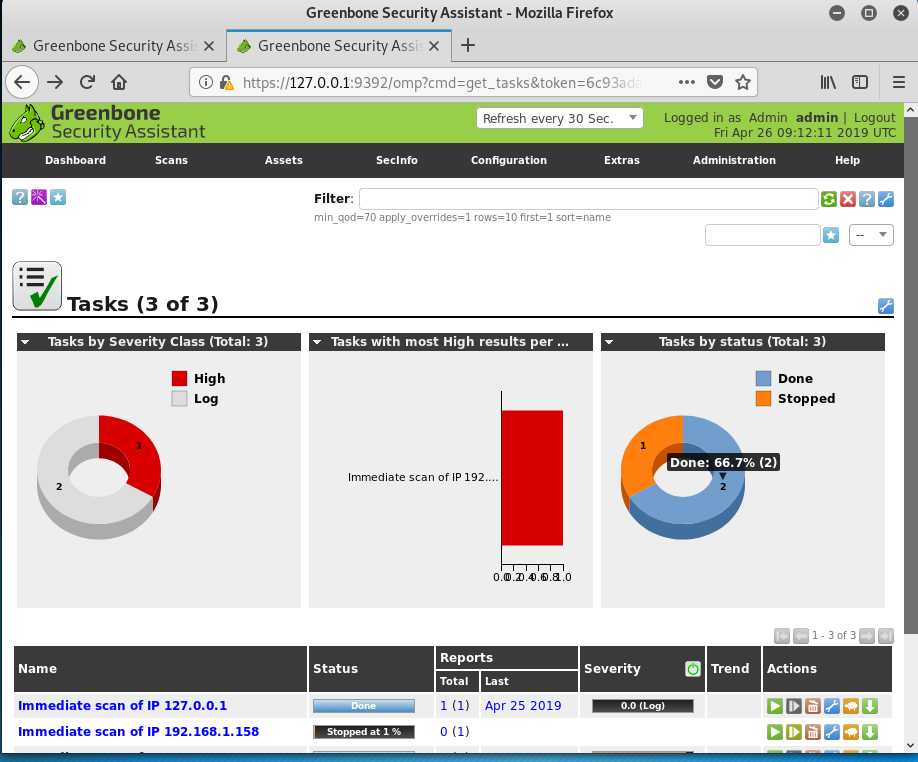
Task: Open a new Firefox tab
Action: (x=467, y=45)
